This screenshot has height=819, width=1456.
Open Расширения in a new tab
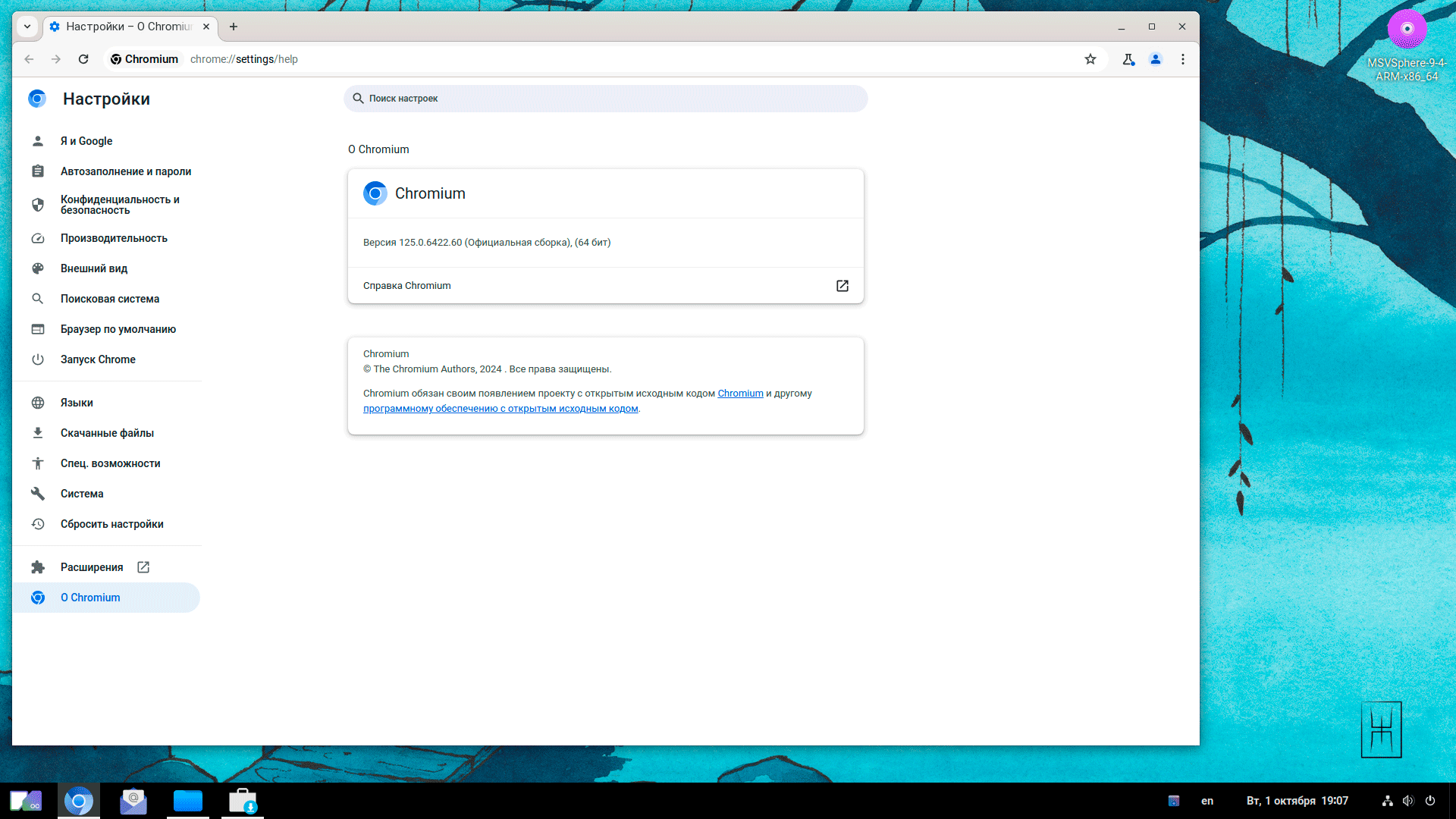click(x=92, y=567)
